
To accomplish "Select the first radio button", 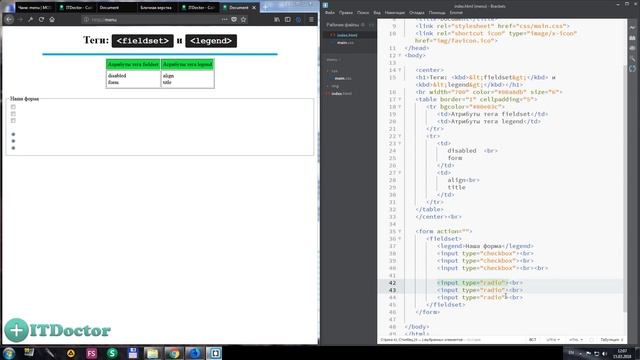I will pos(13,134).
